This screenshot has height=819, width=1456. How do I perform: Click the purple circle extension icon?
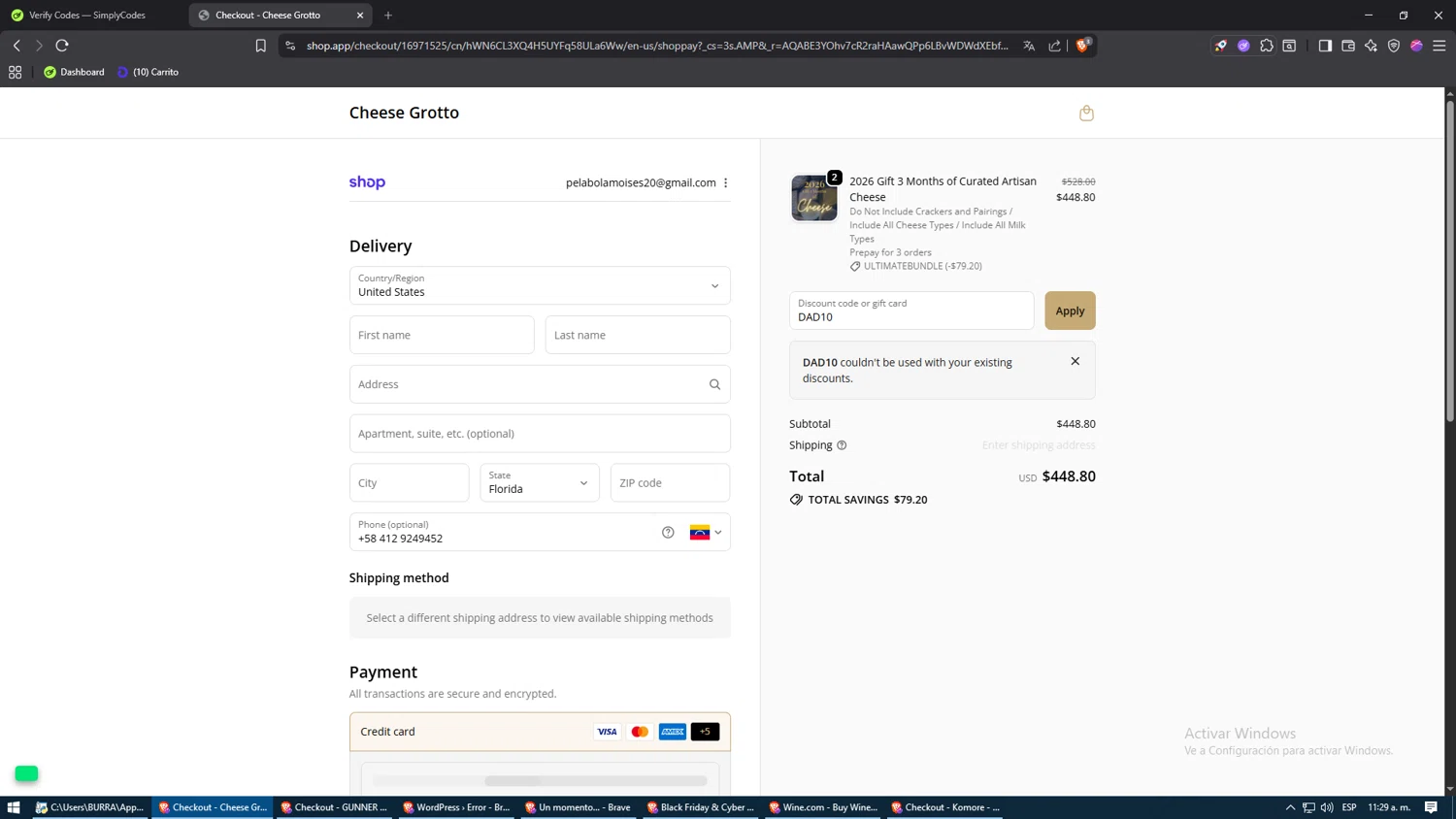click(x=1243, y=46)
